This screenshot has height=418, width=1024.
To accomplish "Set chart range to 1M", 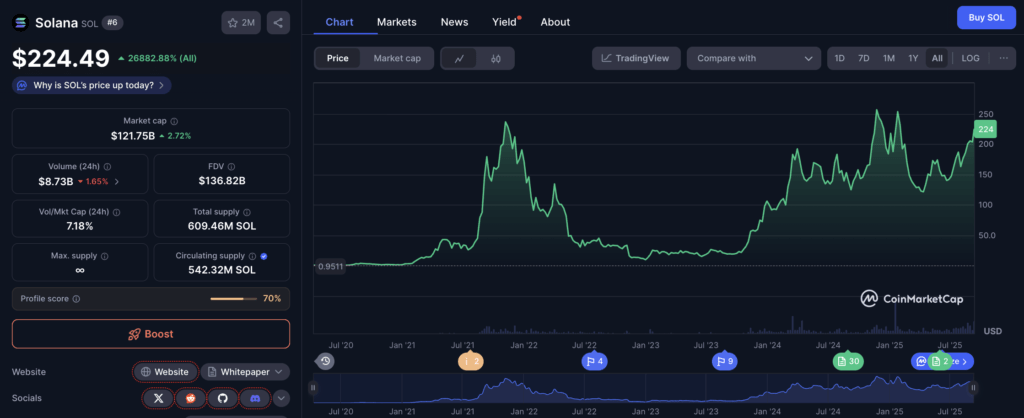I will (889, 58).
